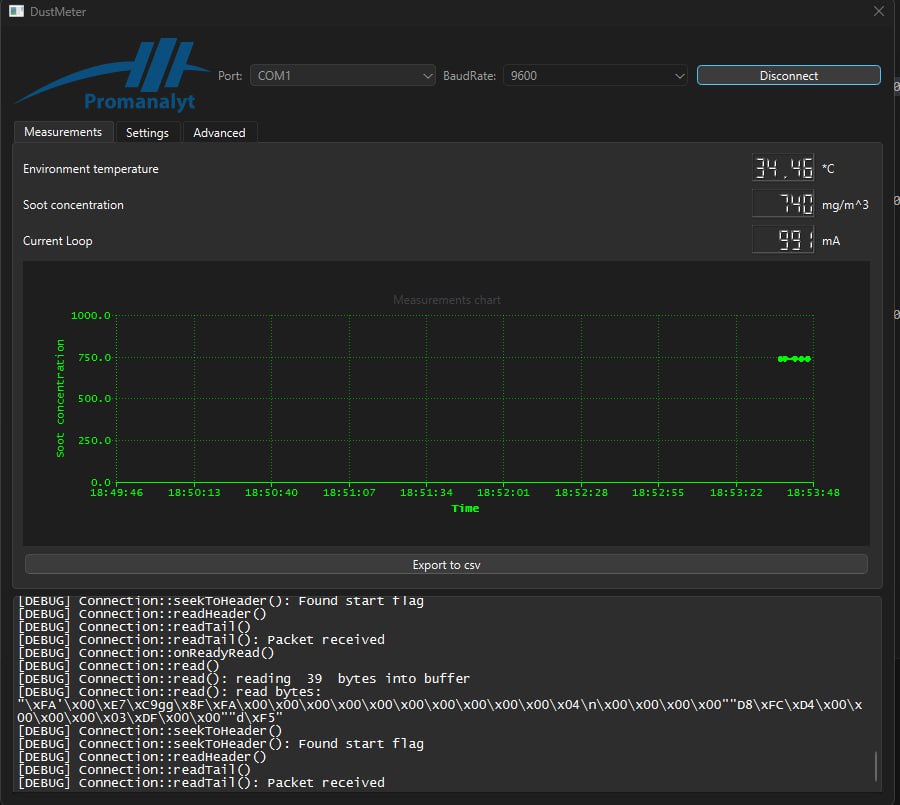Select the Soot concentration LCD display
Viewport: 900px width, 805px height.
click(782, 204)
